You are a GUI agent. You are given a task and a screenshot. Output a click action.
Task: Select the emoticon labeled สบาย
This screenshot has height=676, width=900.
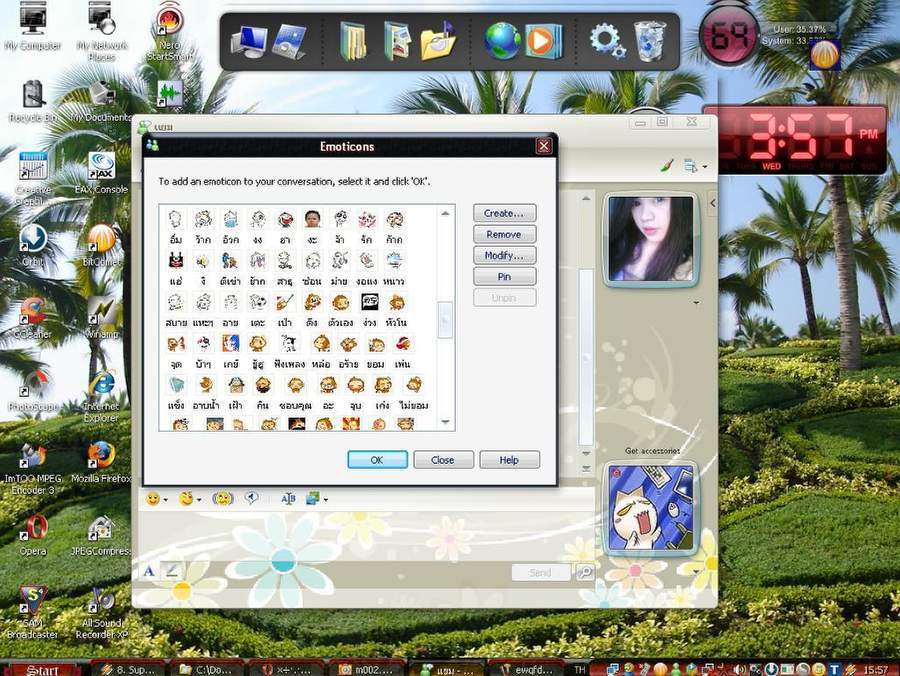176,302
